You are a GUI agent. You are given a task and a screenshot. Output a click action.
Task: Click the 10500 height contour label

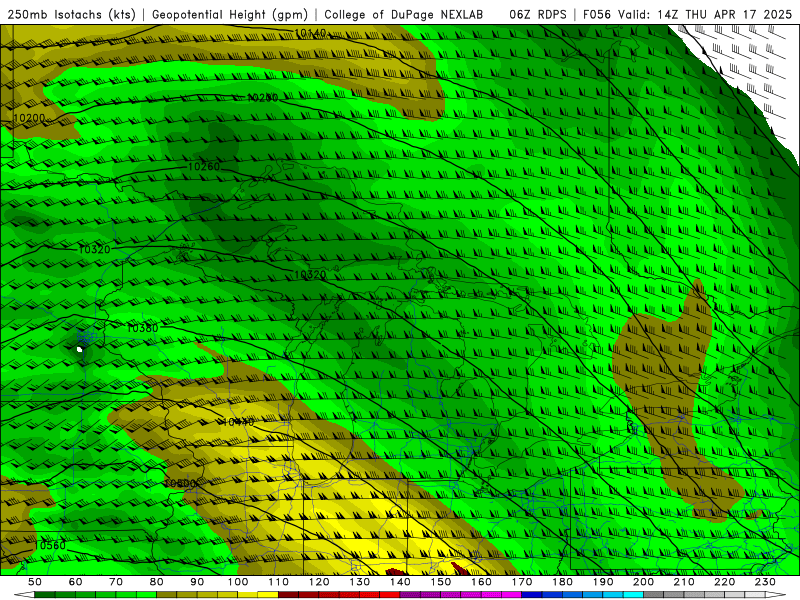pos(180,483)
